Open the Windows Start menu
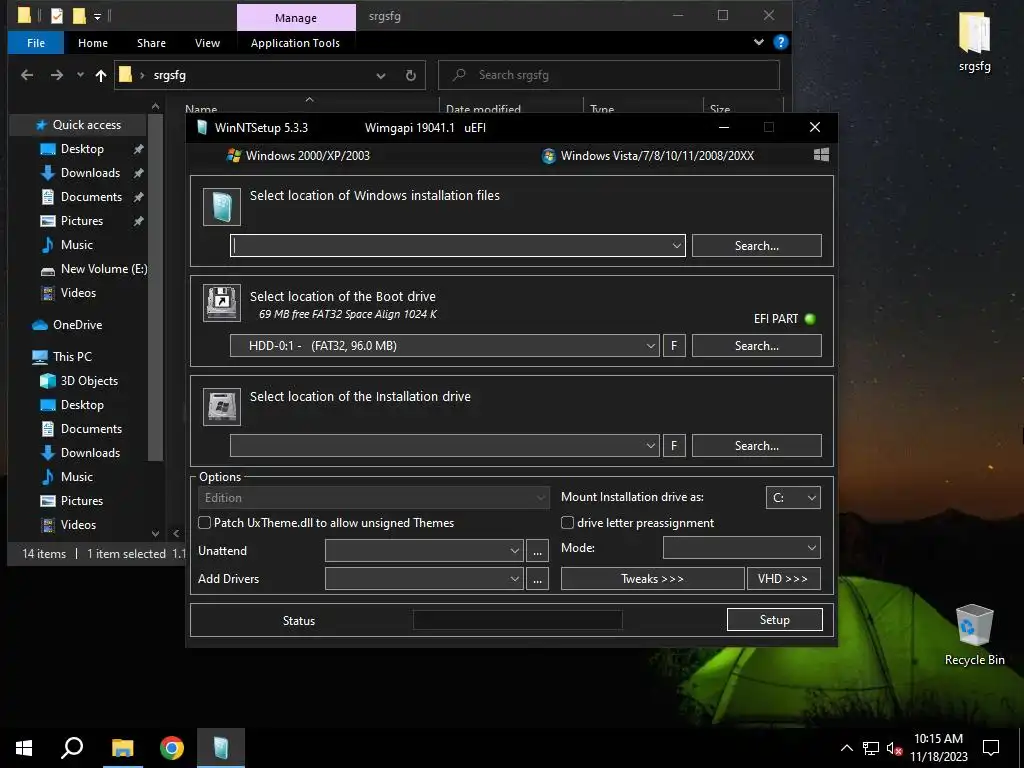The image size is (1024, 768). [24, 748]
